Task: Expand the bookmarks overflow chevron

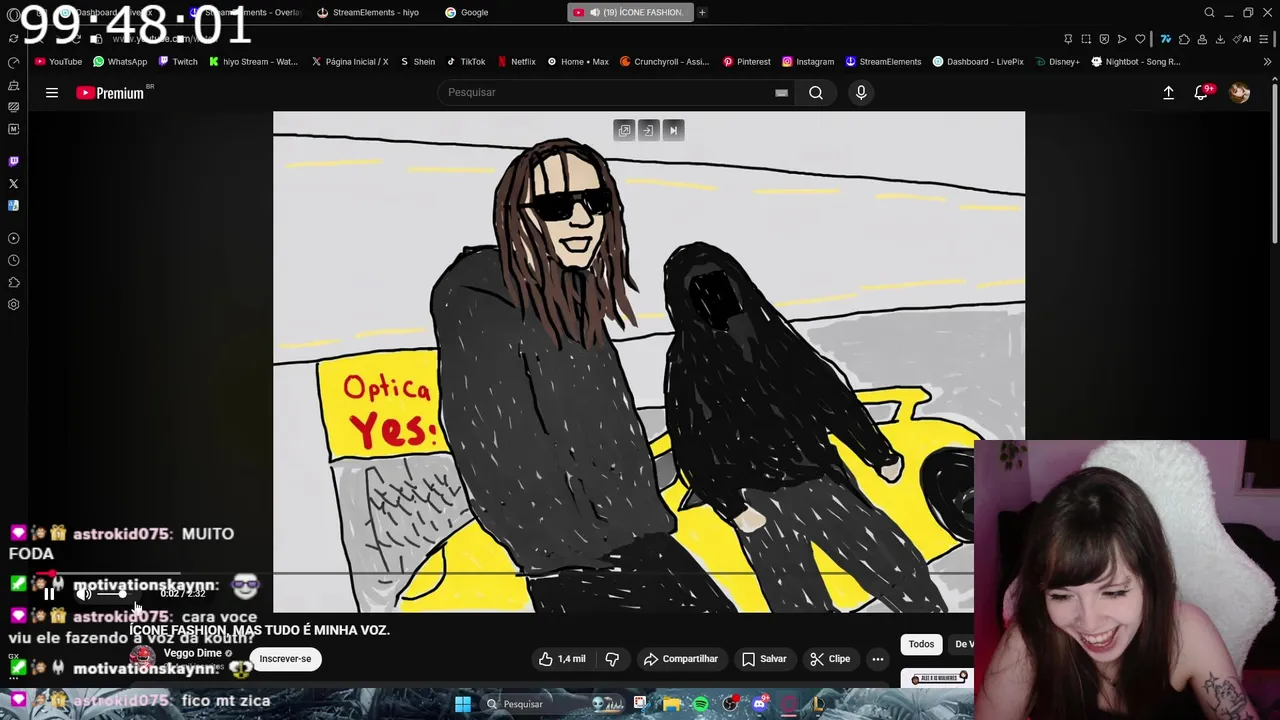Action: click(1268, 61)
